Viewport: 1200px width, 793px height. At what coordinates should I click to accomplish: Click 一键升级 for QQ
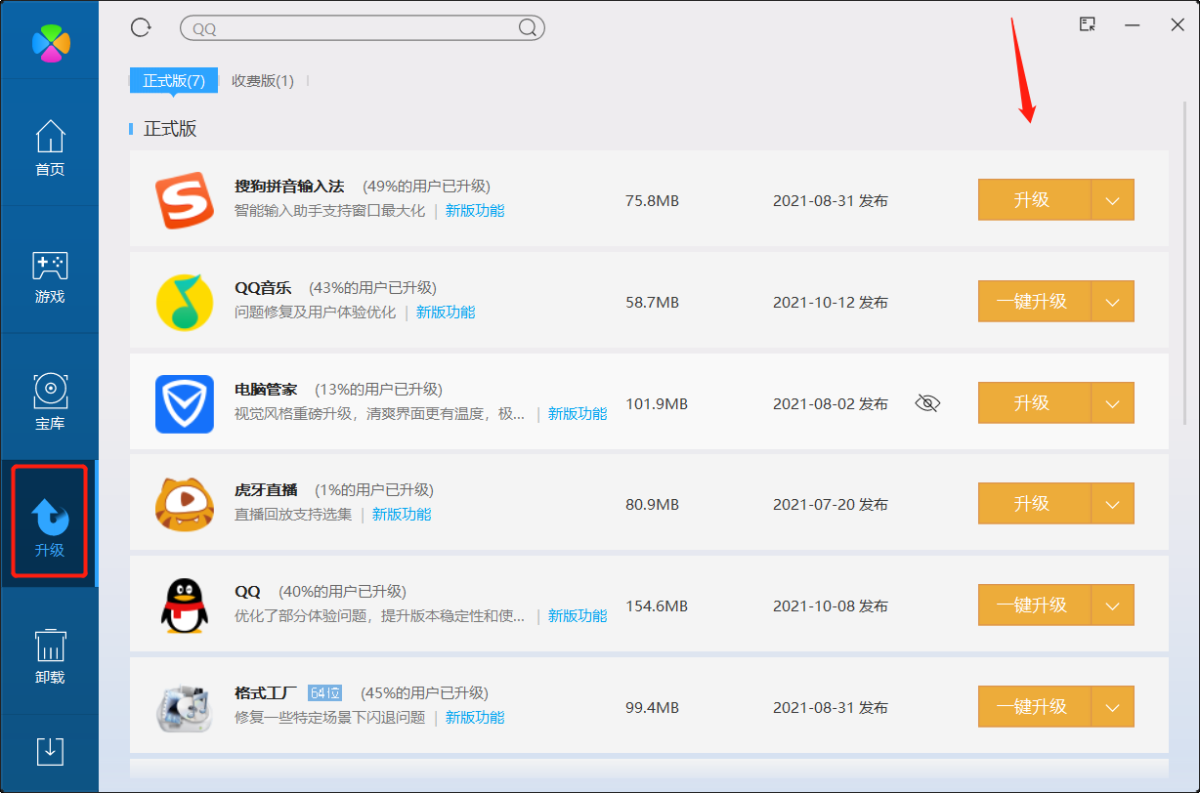[x=1034, y=605]
